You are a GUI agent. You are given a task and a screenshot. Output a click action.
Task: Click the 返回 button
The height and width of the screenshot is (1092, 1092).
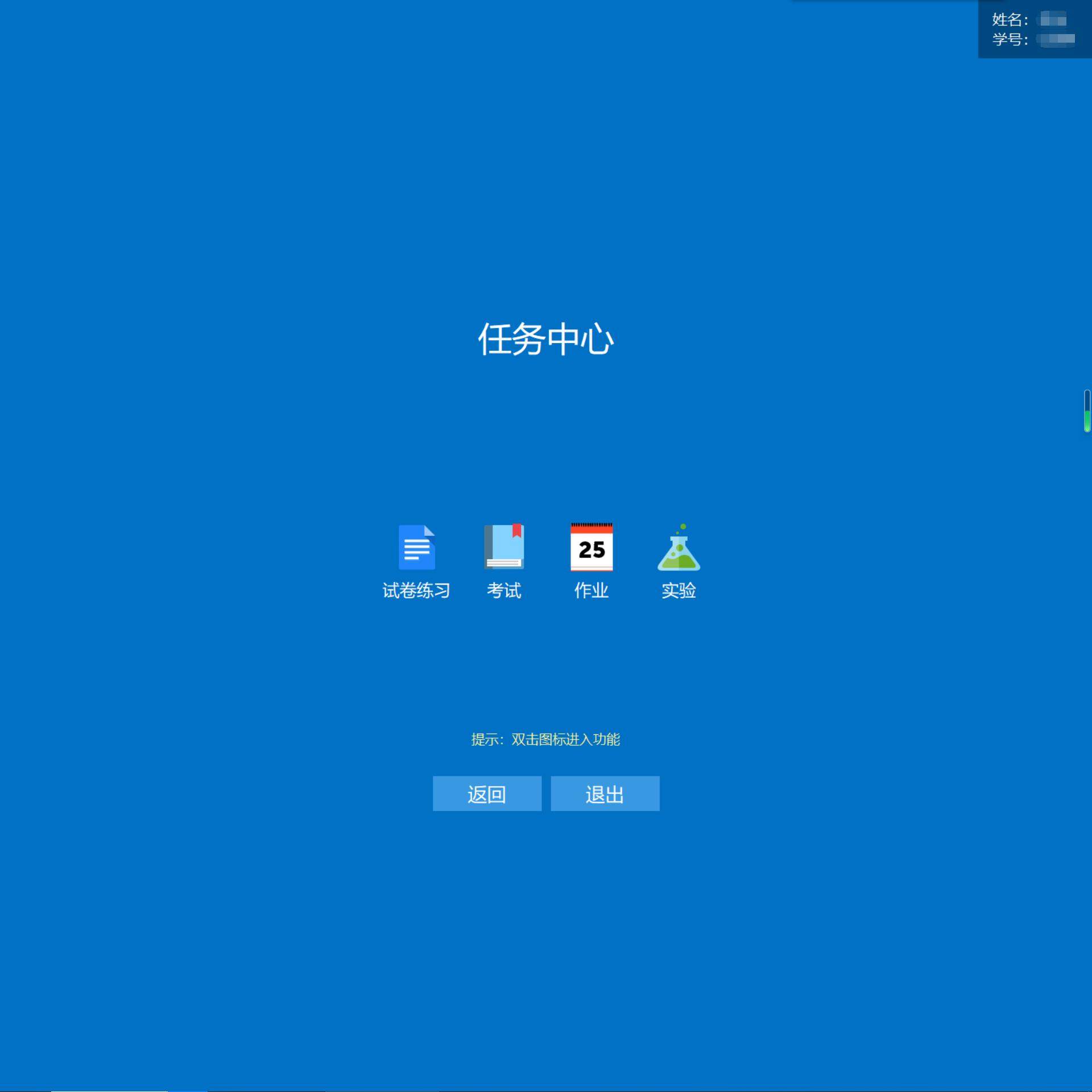coord(487,793)
